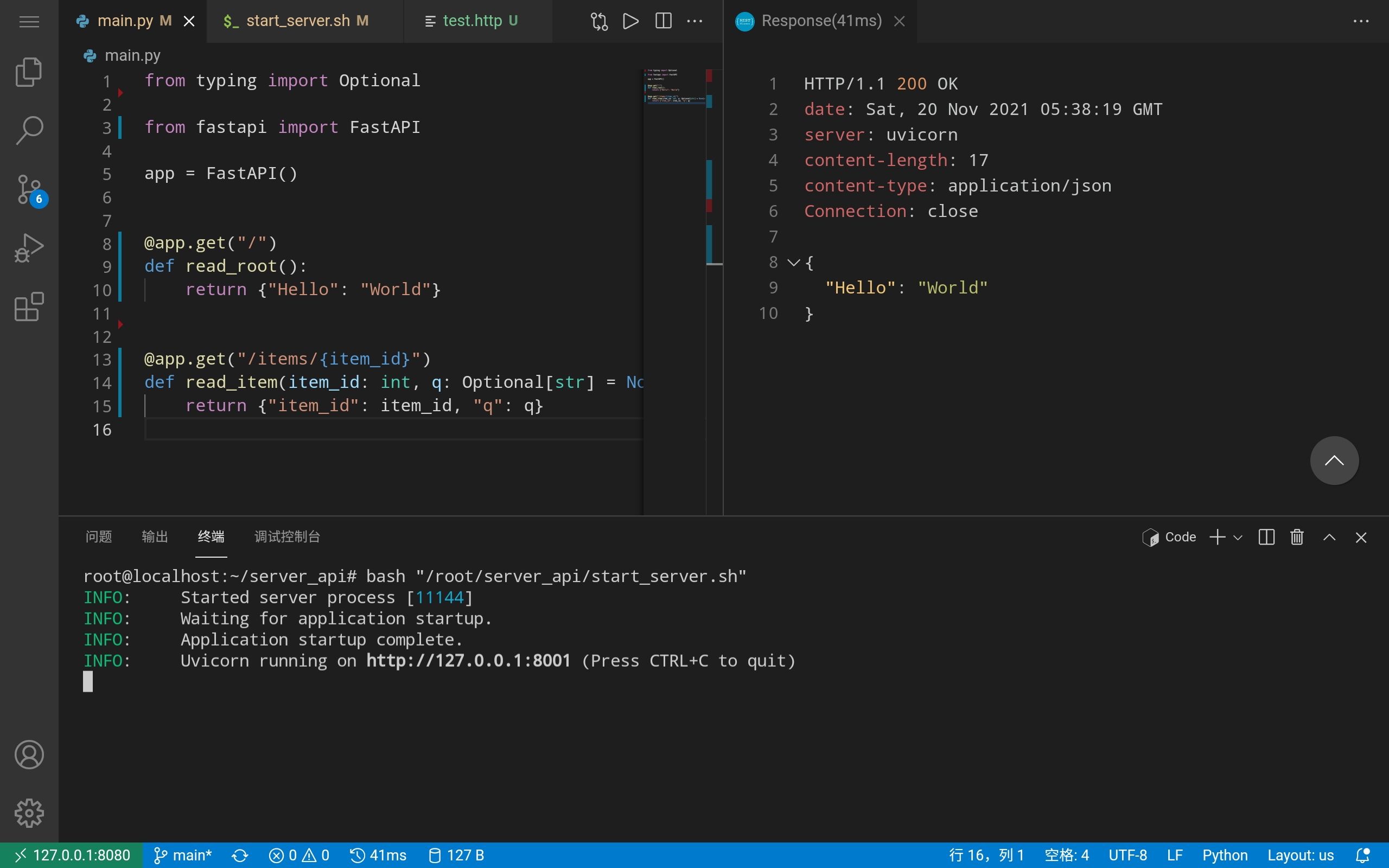This screenshot has height=868, width=1389.
Task: Toggle the hamburger application menu
Action: click(29, 21)
